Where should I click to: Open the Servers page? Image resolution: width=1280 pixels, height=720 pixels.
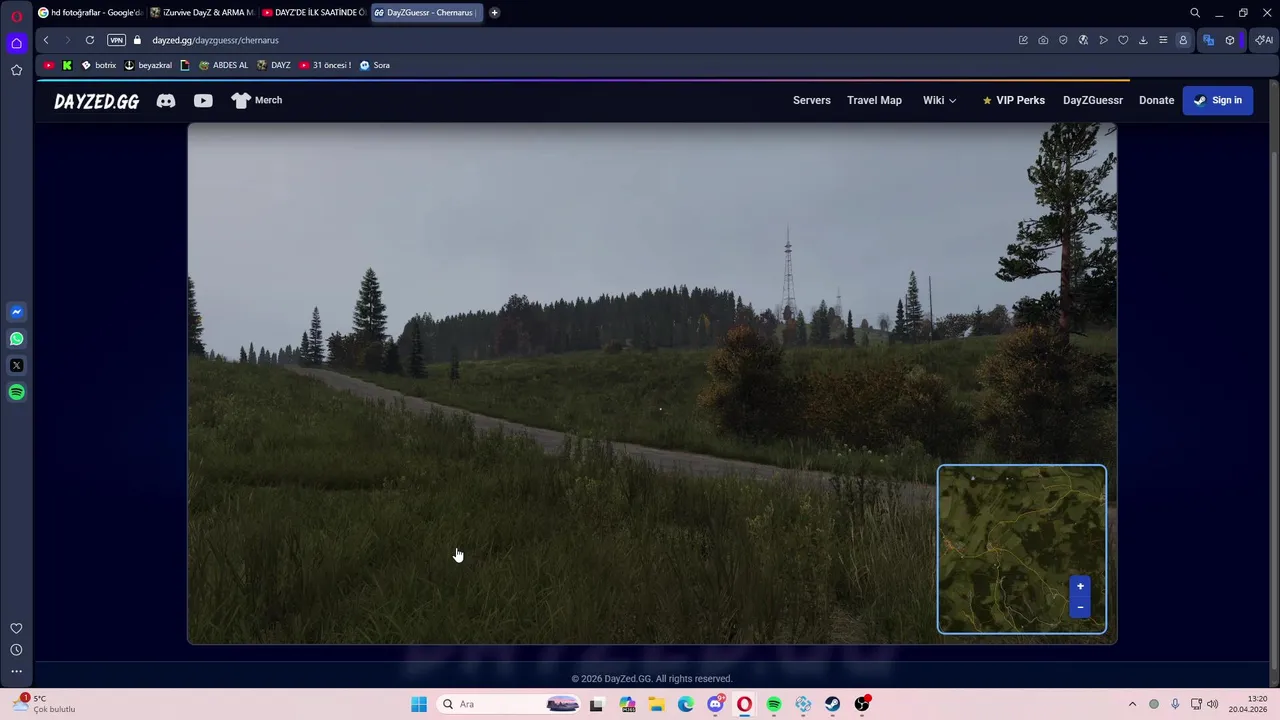[x=812, y=100]
